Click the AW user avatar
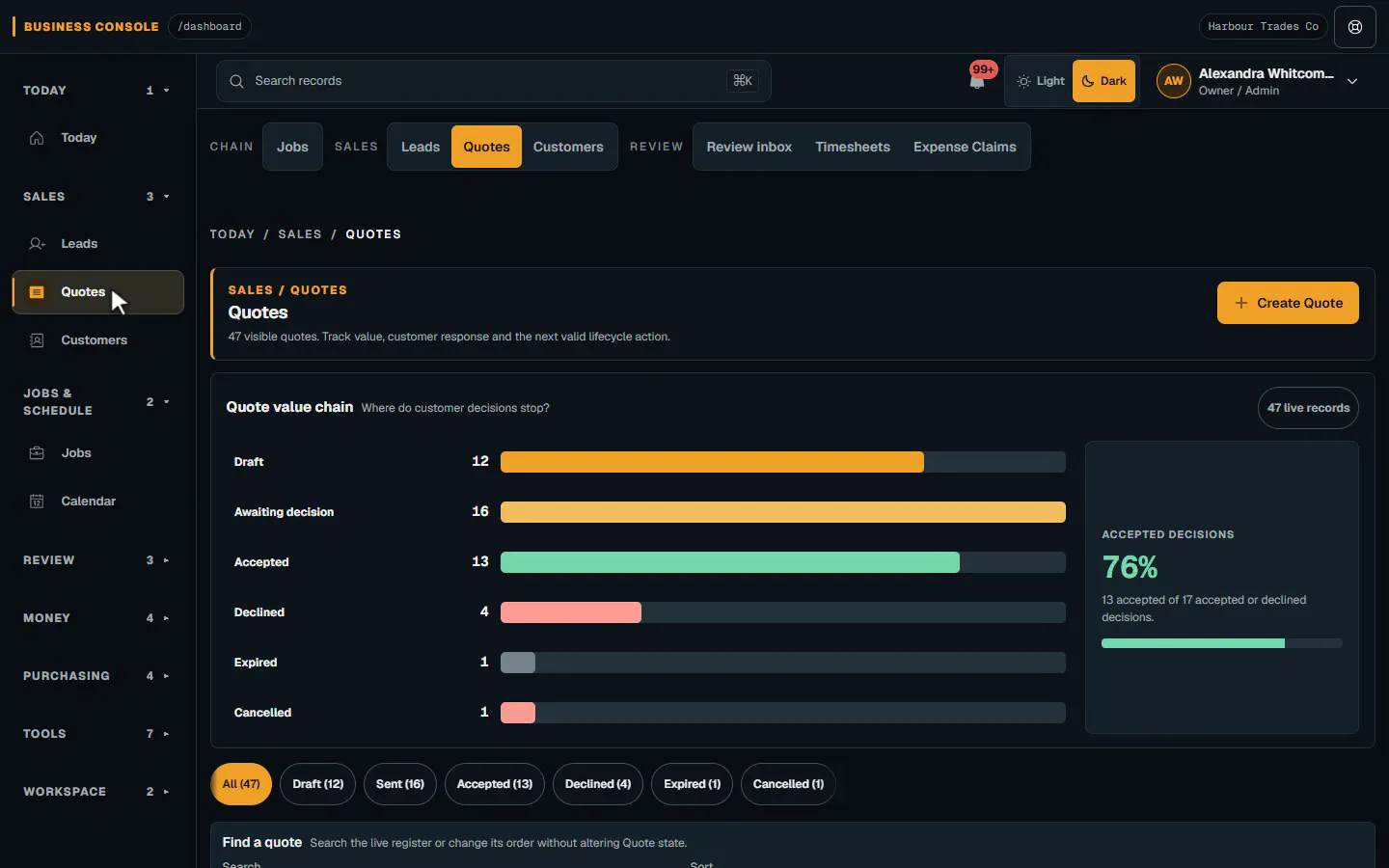The image size is (1389, 868). click(x=1173, y=81)
